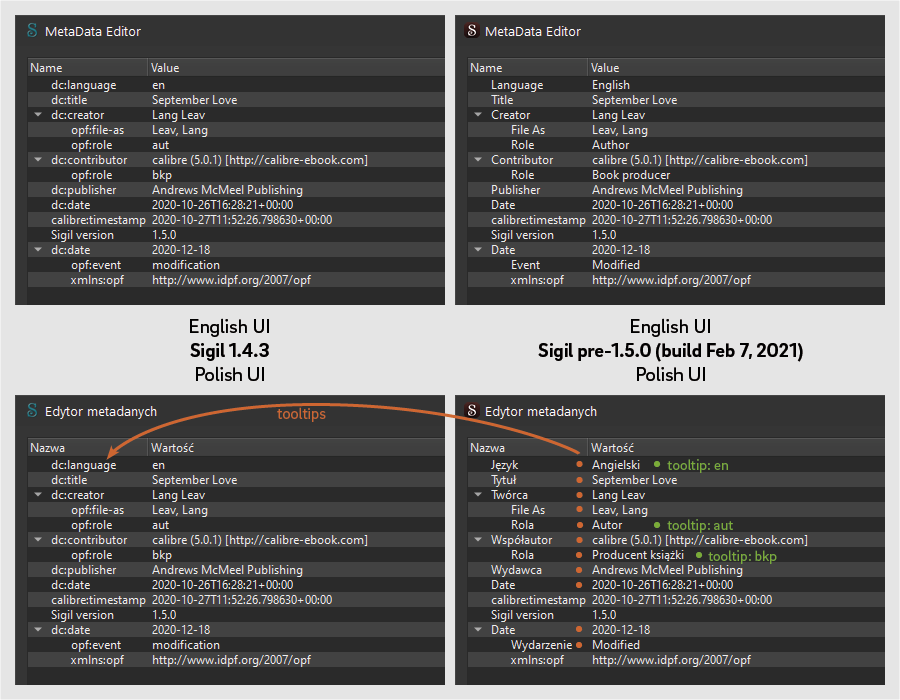Select the Wydawca row
This screenshot has height=700, width=900.
coord(676,570)
